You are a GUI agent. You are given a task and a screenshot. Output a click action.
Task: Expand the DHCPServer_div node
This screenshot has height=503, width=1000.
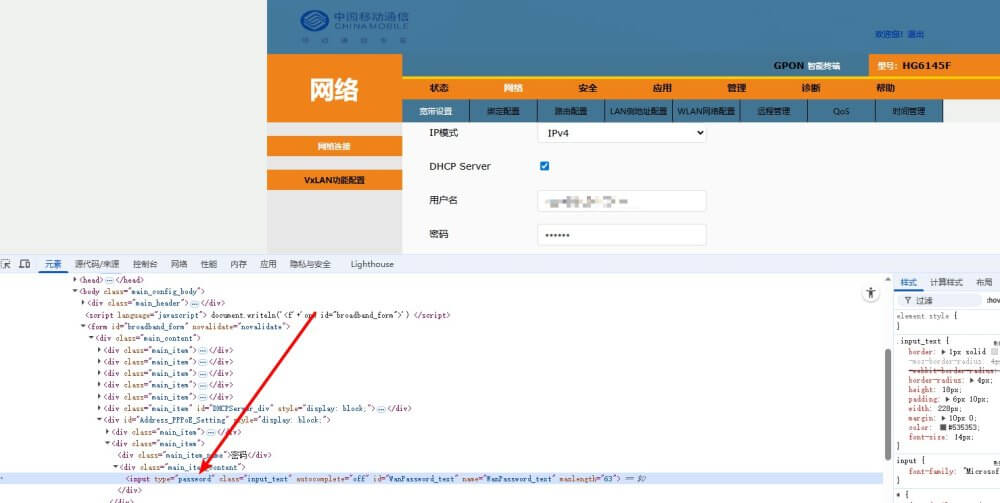[99, 408]
